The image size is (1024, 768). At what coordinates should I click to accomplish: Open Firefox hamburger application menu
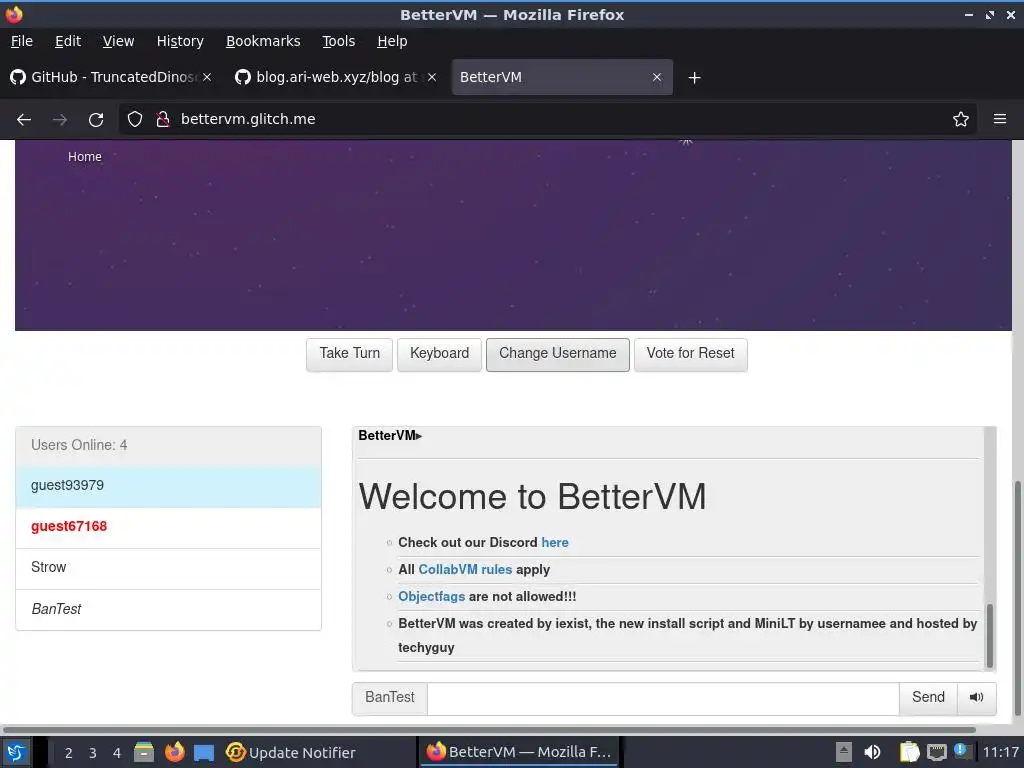[x=1000, y=120]
